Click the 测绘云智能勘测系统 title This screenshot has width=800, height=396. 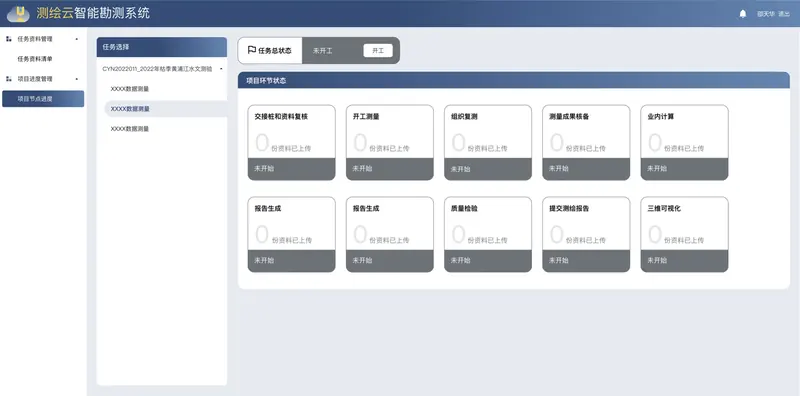[x=93, y=13]
